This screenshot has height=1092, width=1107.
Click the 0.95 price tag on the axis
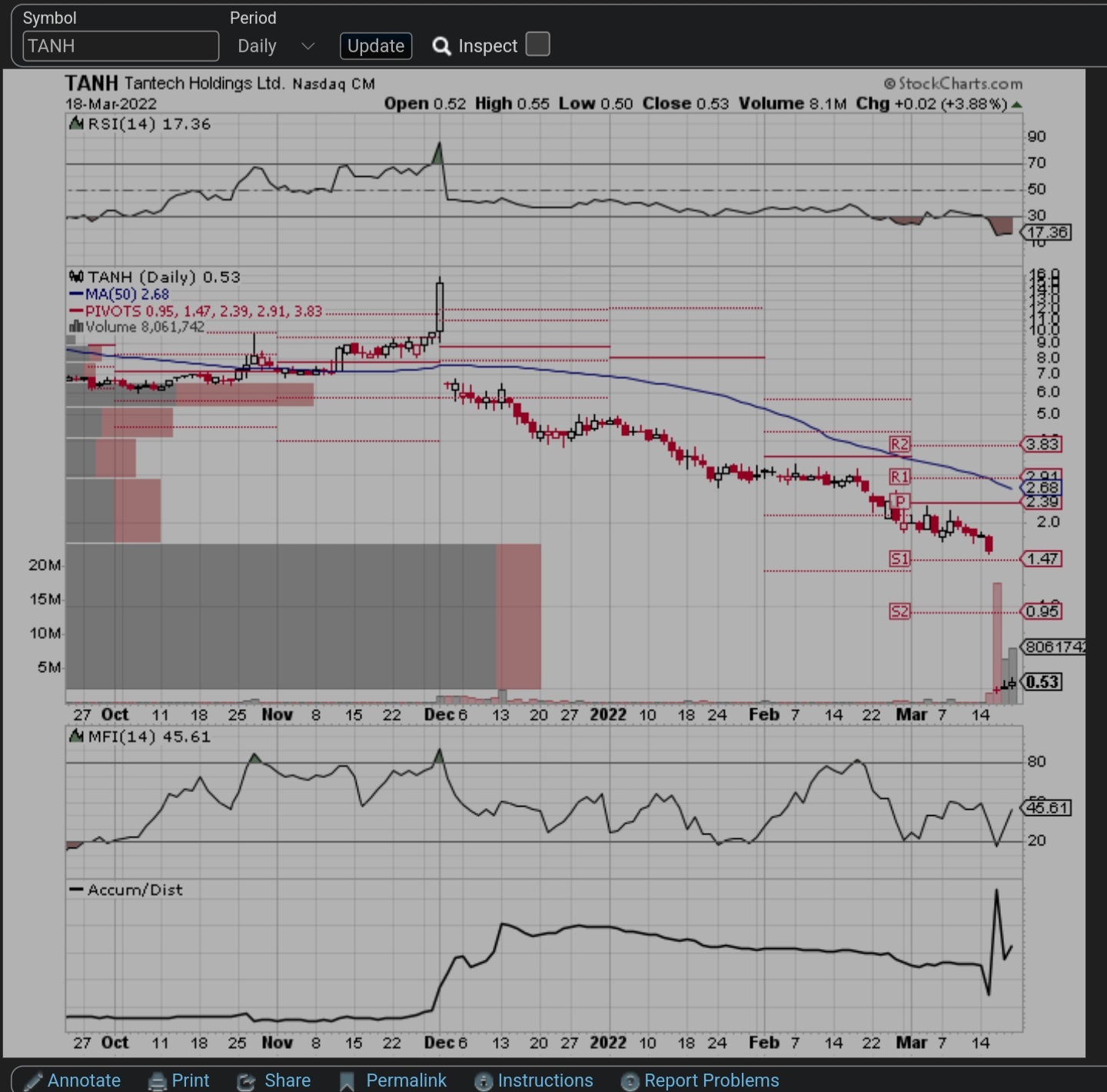click(1042, 611)
